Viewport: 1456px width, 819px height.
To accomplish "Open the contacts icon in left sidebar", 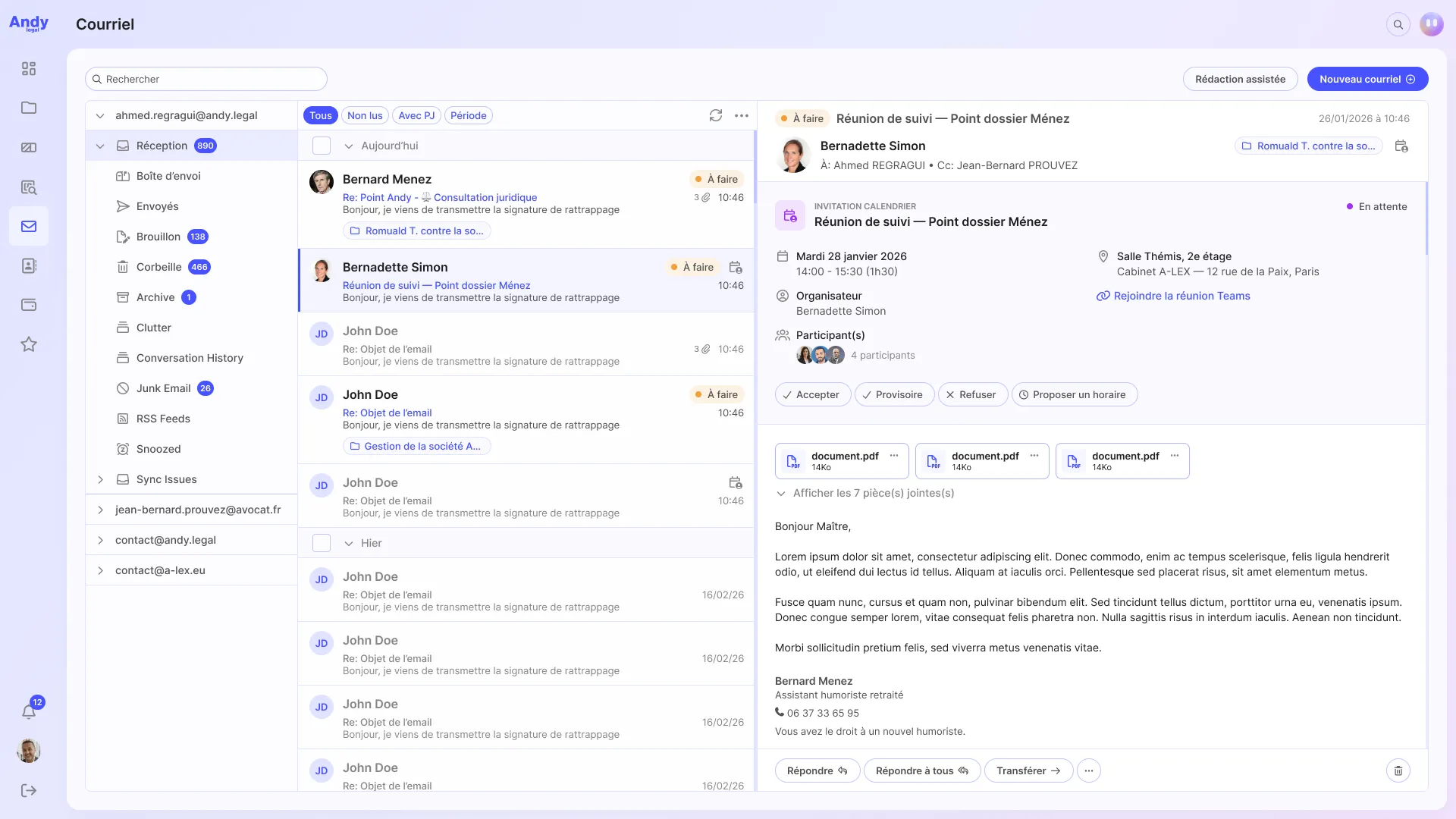I will (x=29, y=265).
